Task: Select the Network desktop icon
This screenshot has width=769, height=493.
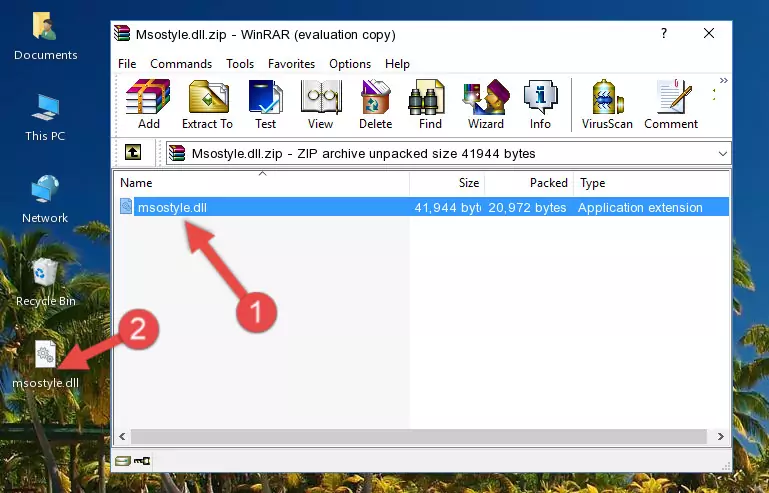Action: [x=45, y=199]
